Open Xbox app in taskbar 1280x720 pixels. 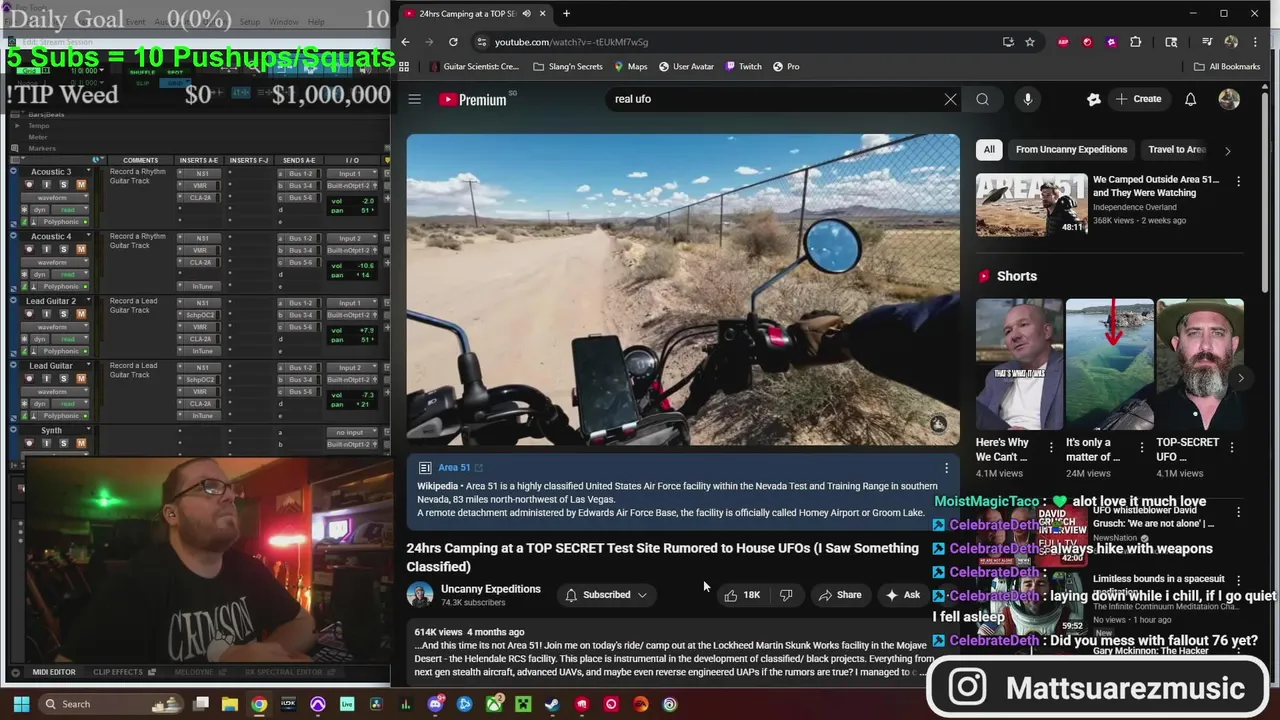tap(494, 704)
